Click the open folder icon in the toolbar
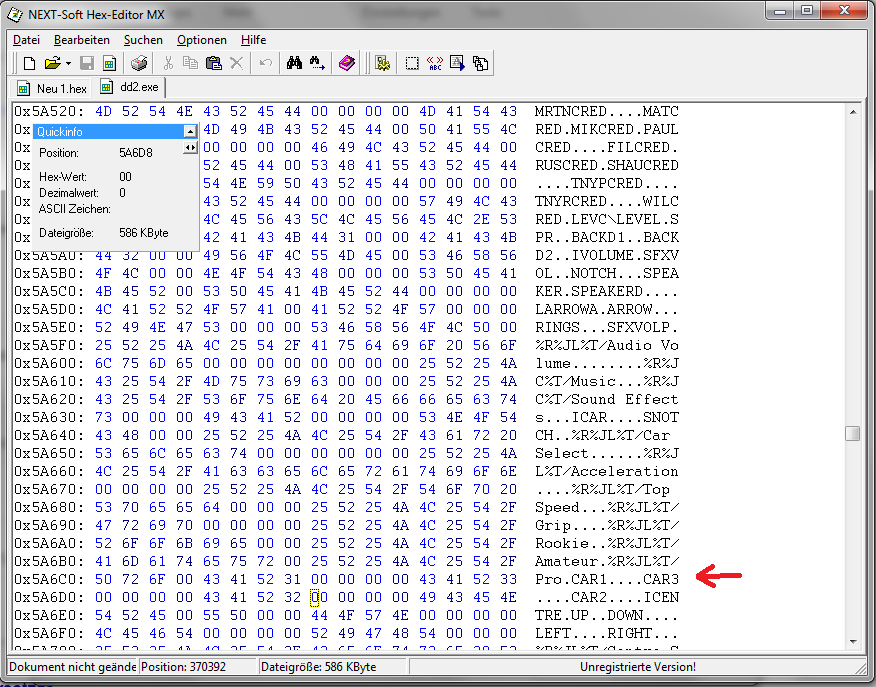This screenshot has height=687, width=876. tap(52, 63)
